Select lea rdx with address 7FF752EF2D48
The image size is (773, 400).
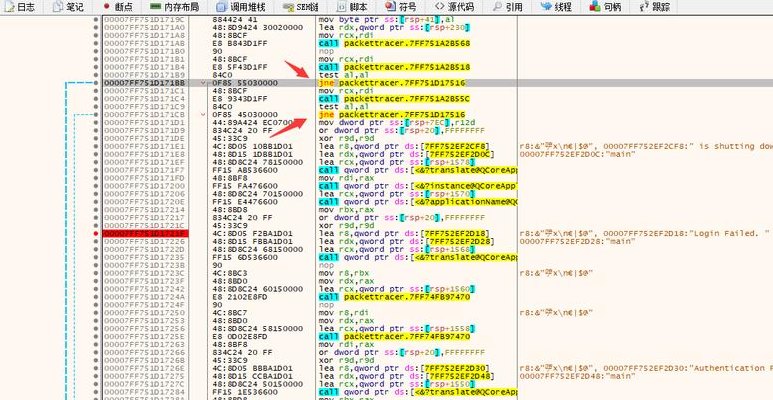click(406, 376)
